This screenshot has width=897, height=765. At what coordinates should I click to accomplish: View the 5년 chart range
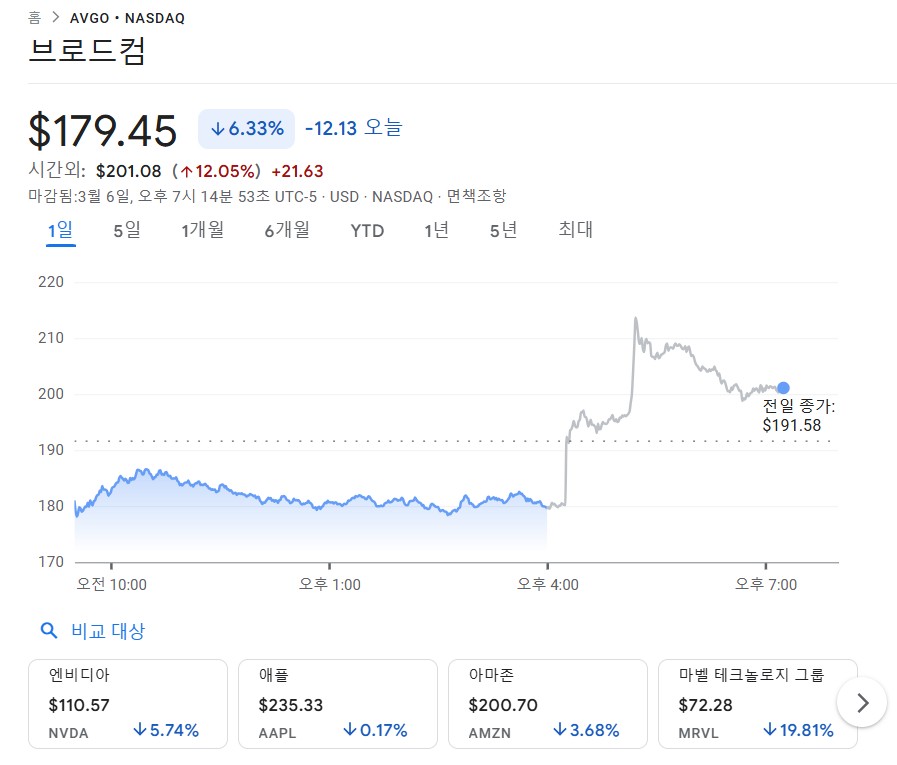coord(504,230)
